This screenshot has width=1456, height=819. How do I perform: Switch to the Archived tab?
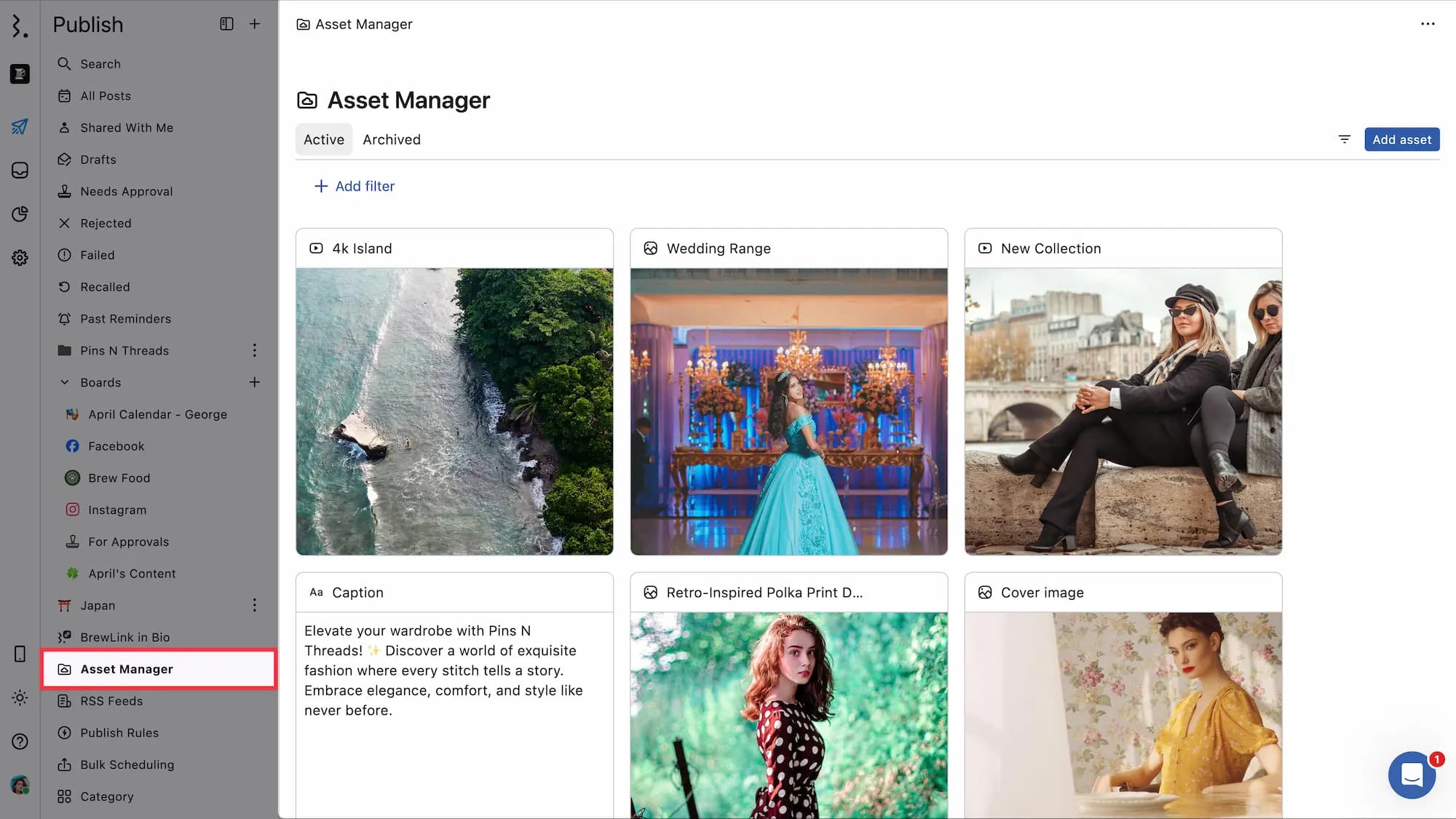pyautogui.click(x=392, y=139)
